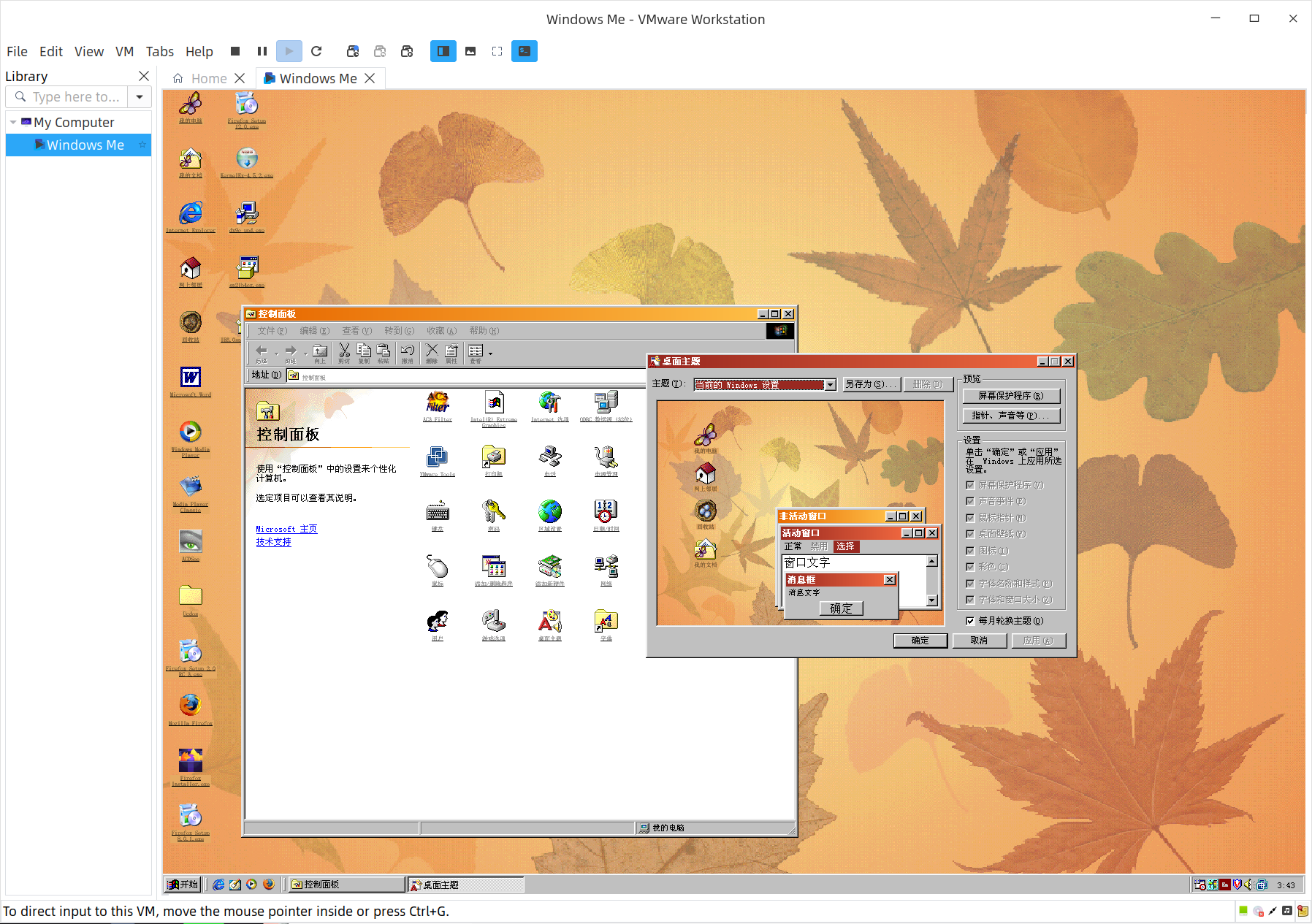Viewport: 1312px width, 924px height.
Task: Collapse the My Computer tree node
Action: coord(13,122)
